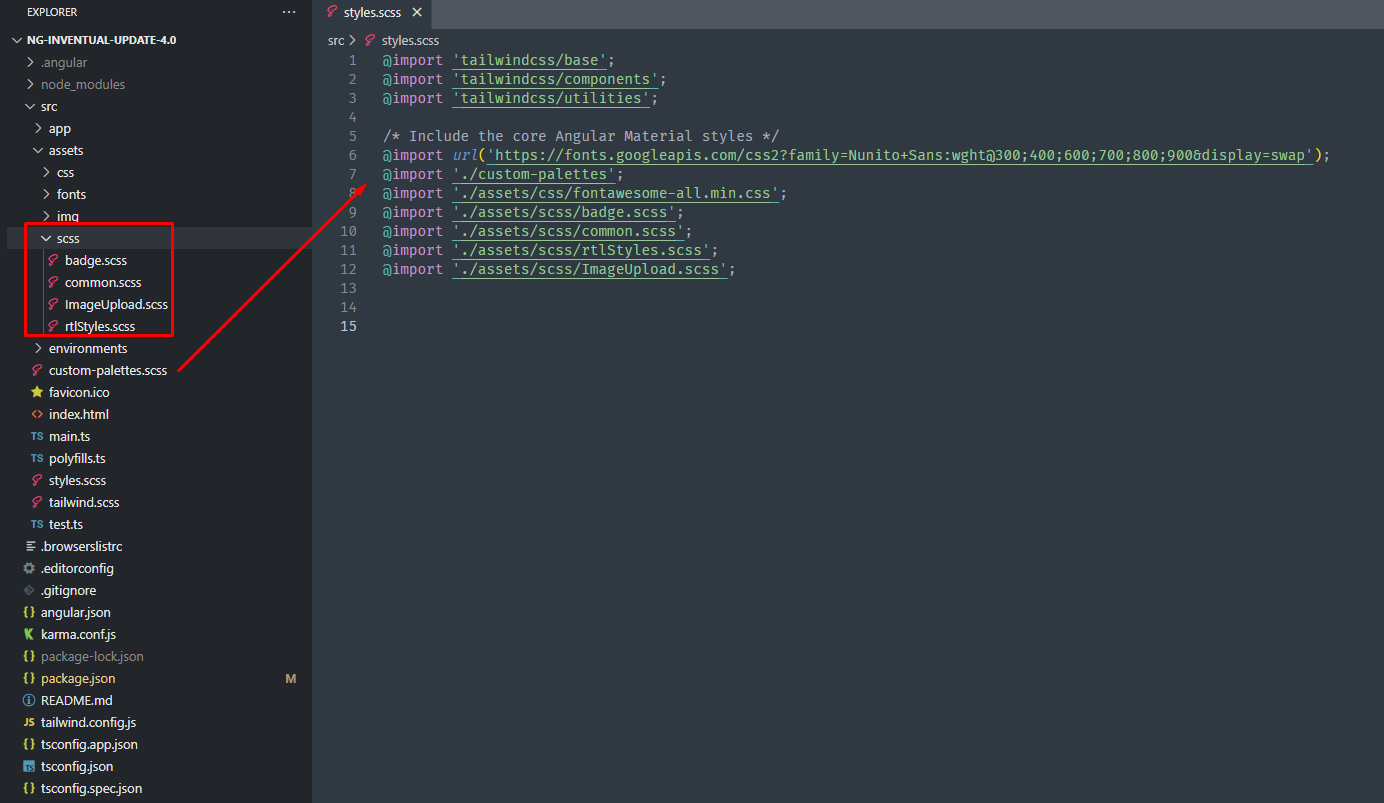Click the M modified badge on package.json

pyautogui.click(x=291, y=678)
